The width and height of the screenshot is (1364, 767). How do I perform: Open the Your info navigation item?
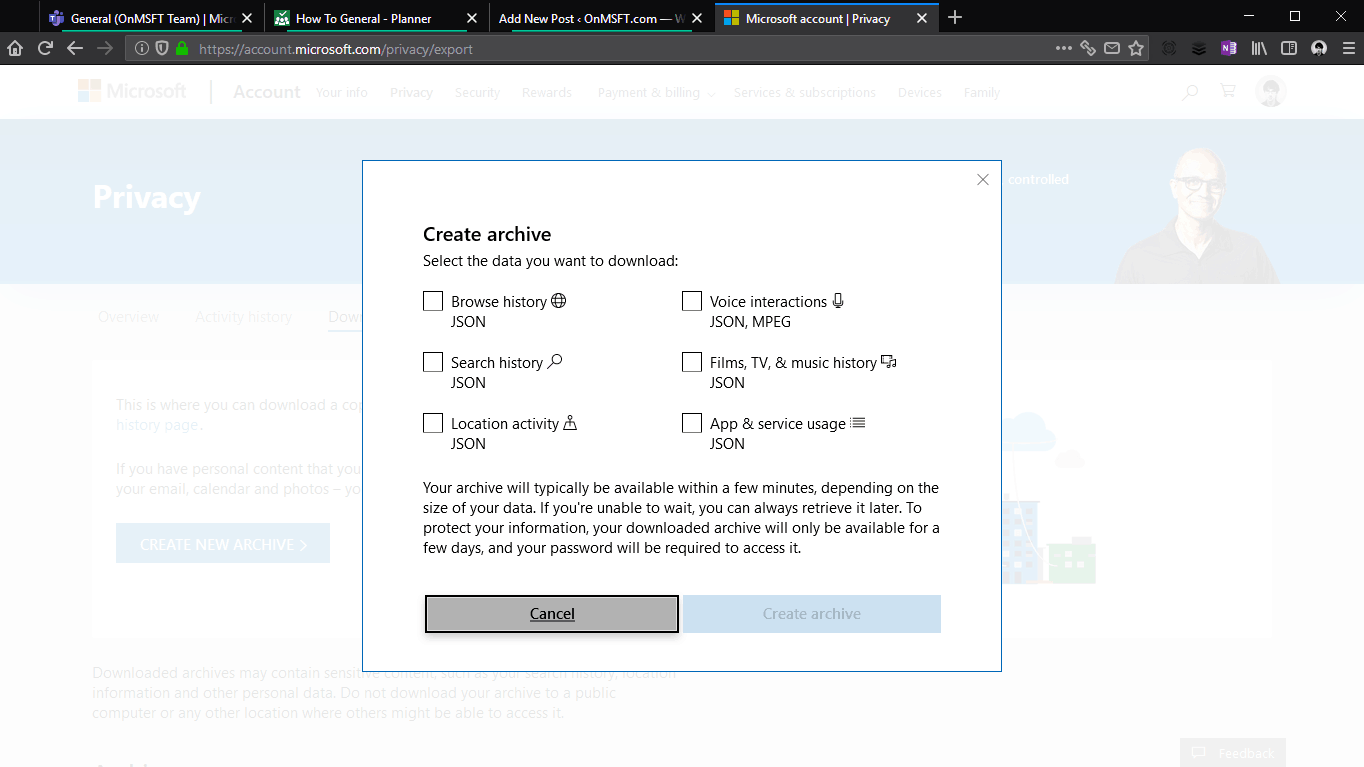342,92
